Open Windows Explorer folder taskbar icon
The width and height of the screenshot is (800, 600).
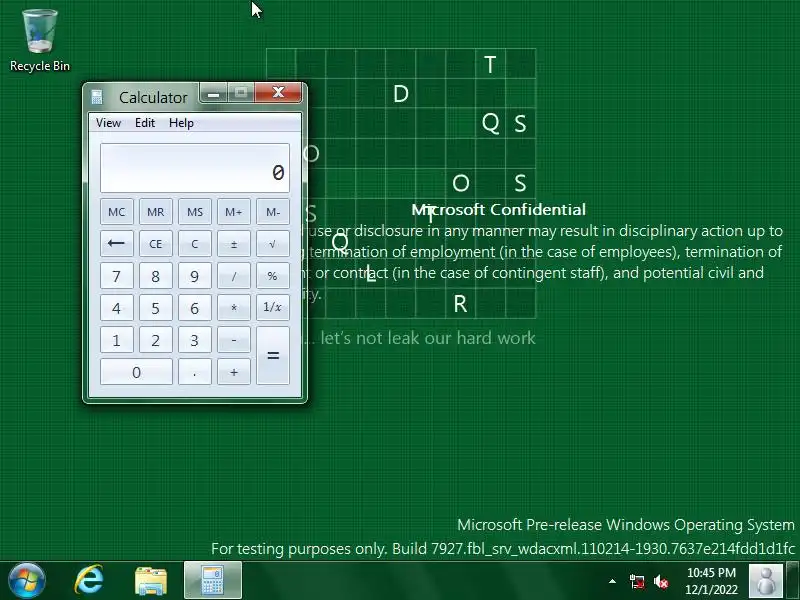coord(151,581)
